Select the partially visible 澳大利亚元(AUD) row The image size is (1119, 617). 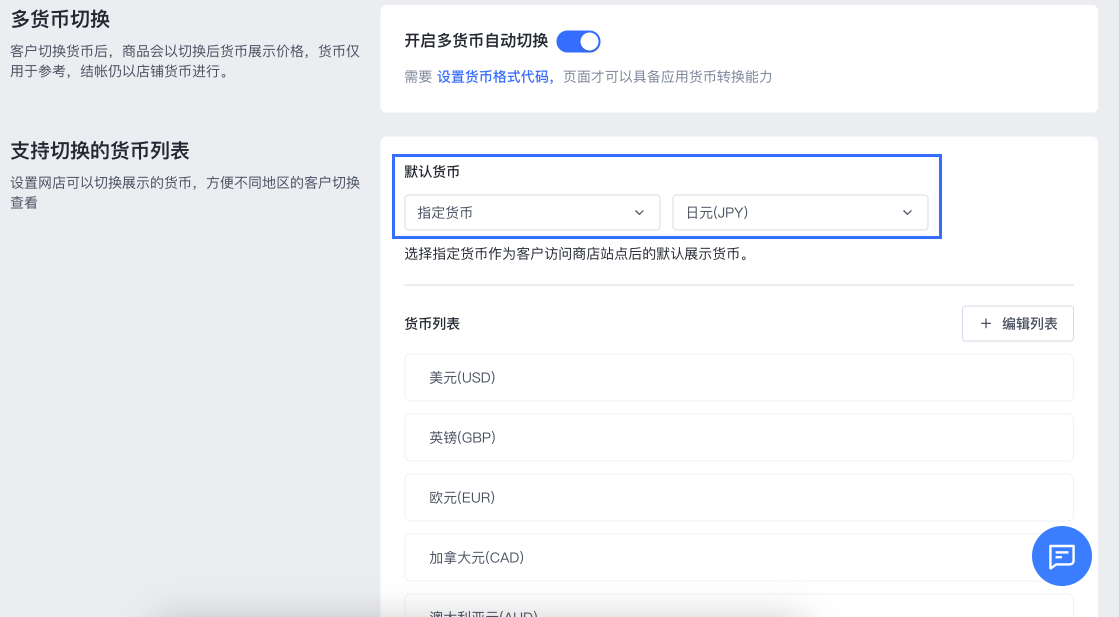click(738, 608)
